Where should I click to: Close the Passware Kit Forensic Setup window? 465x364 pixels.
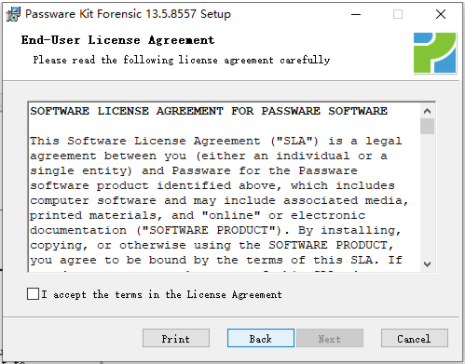(x=440, y=14)
